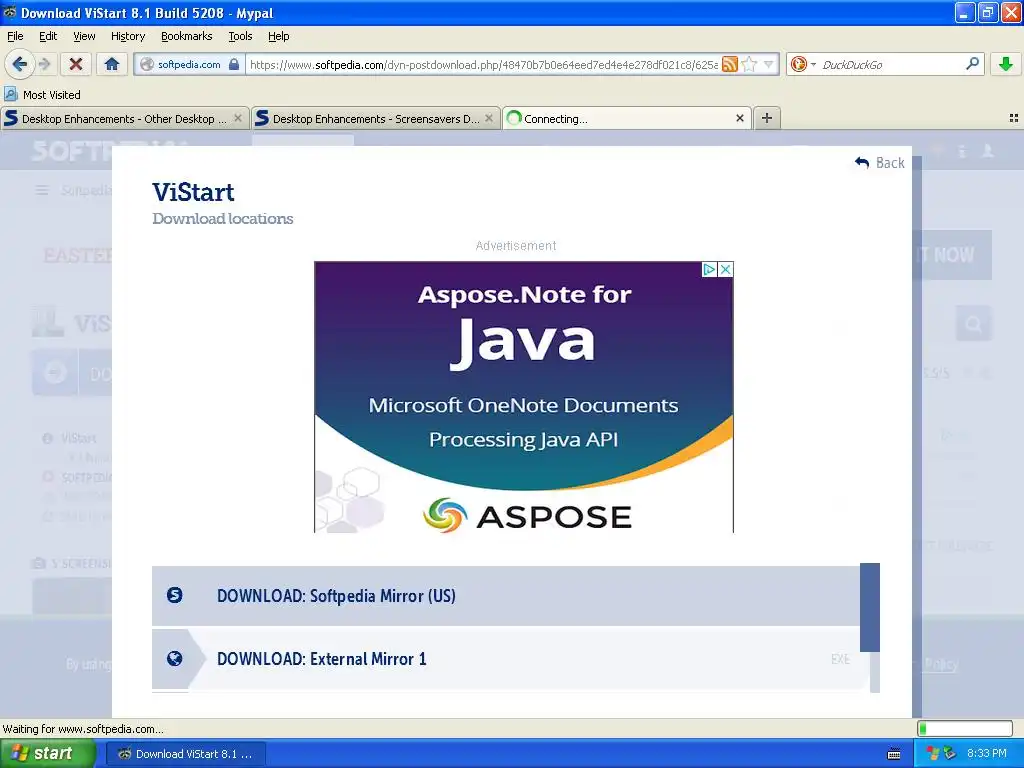Open Most Visited bookmarks folder
This screenshot has width=1024, height=768.
(42, 95)
